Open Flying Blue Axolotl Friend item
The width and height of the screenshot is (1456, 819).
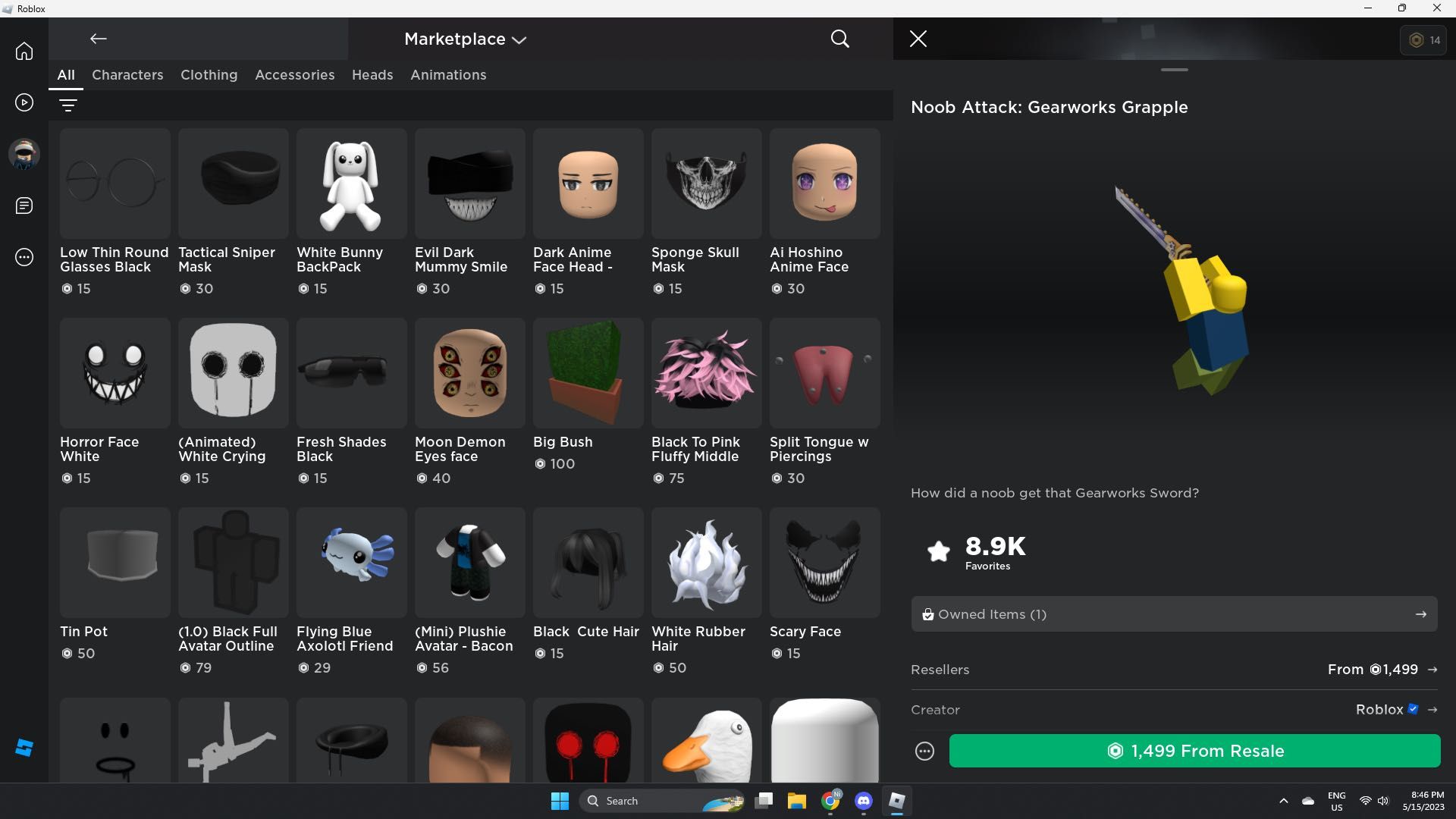click(x=352, y=591)
